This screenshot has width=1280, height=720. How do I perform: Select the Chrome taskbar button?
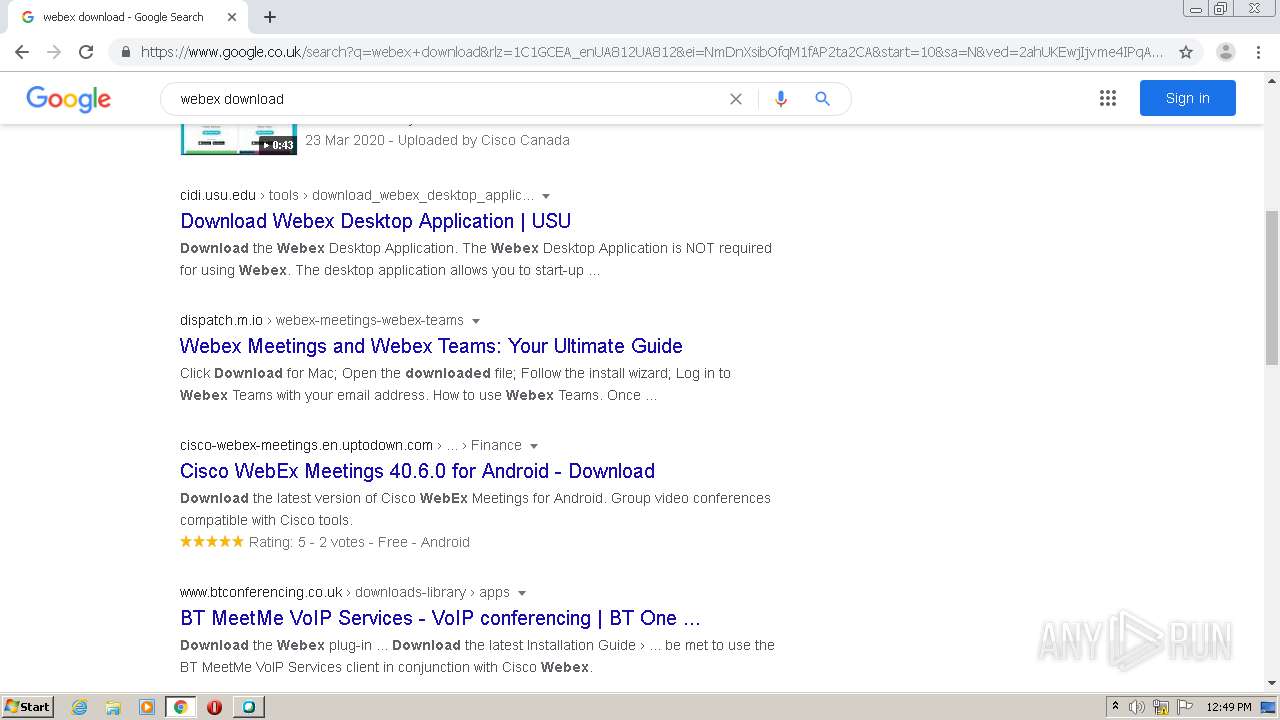181,707
